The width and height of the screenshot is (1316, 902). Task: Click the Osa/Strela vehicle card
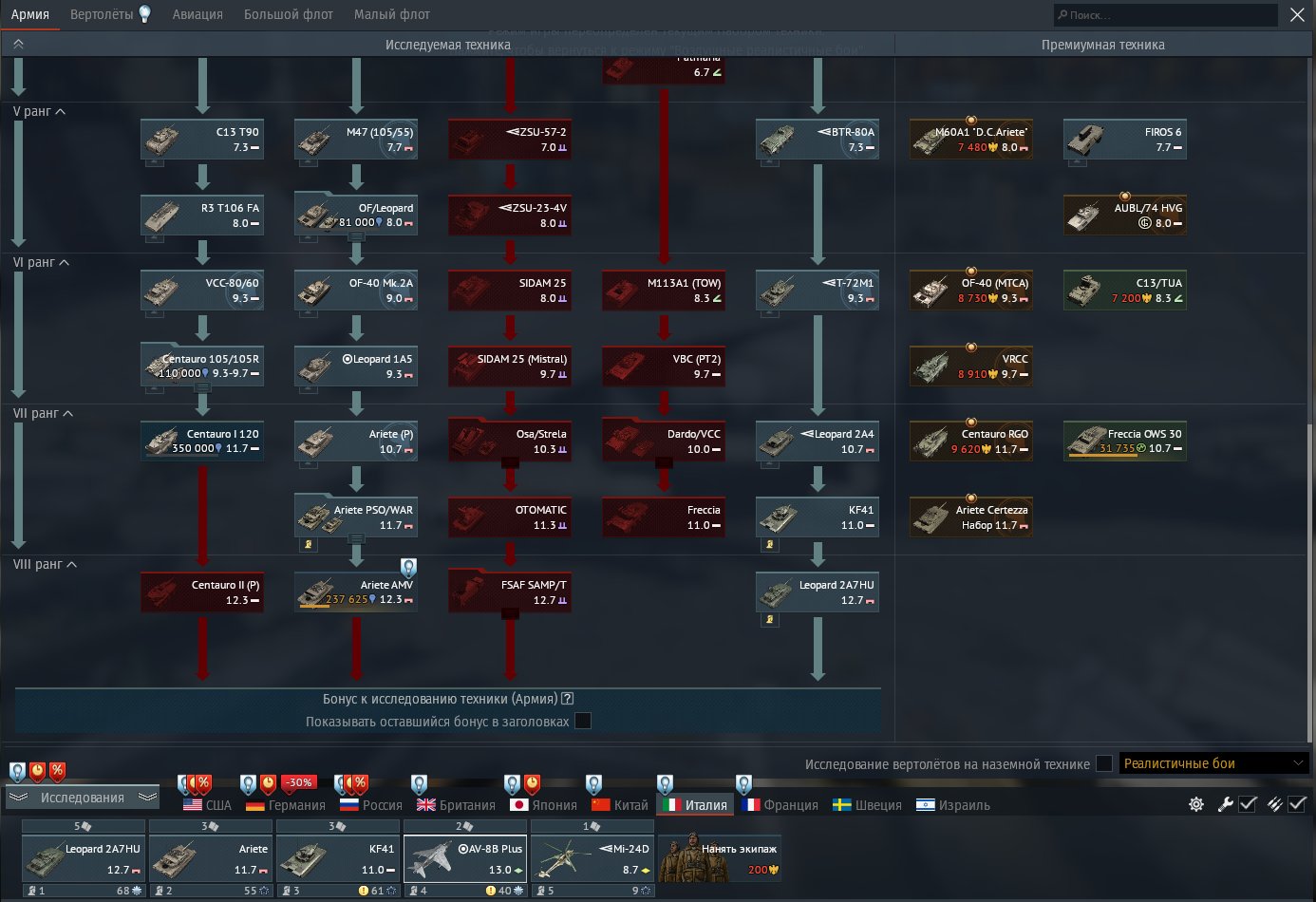tap(510, 441)
